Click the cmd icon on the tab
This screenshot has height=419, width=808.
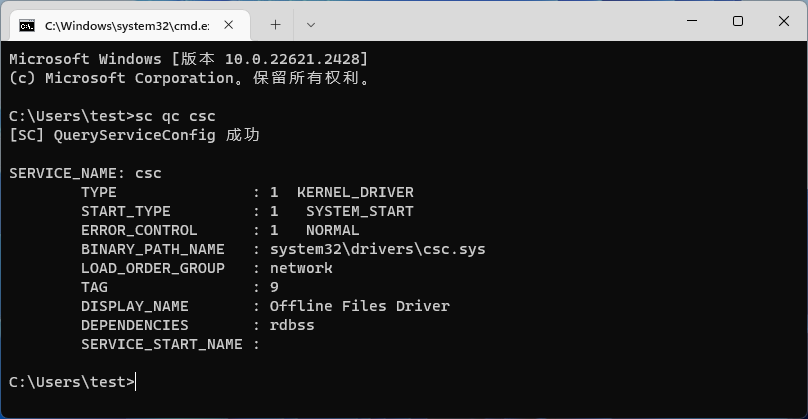point(27,23)
